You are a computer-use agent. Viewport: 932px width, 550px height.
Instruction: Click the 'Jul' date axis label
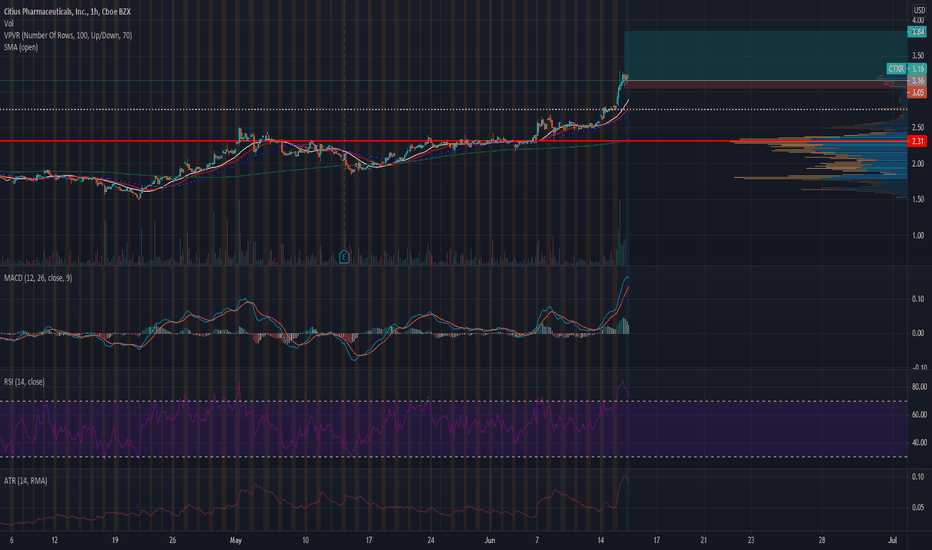892,540
